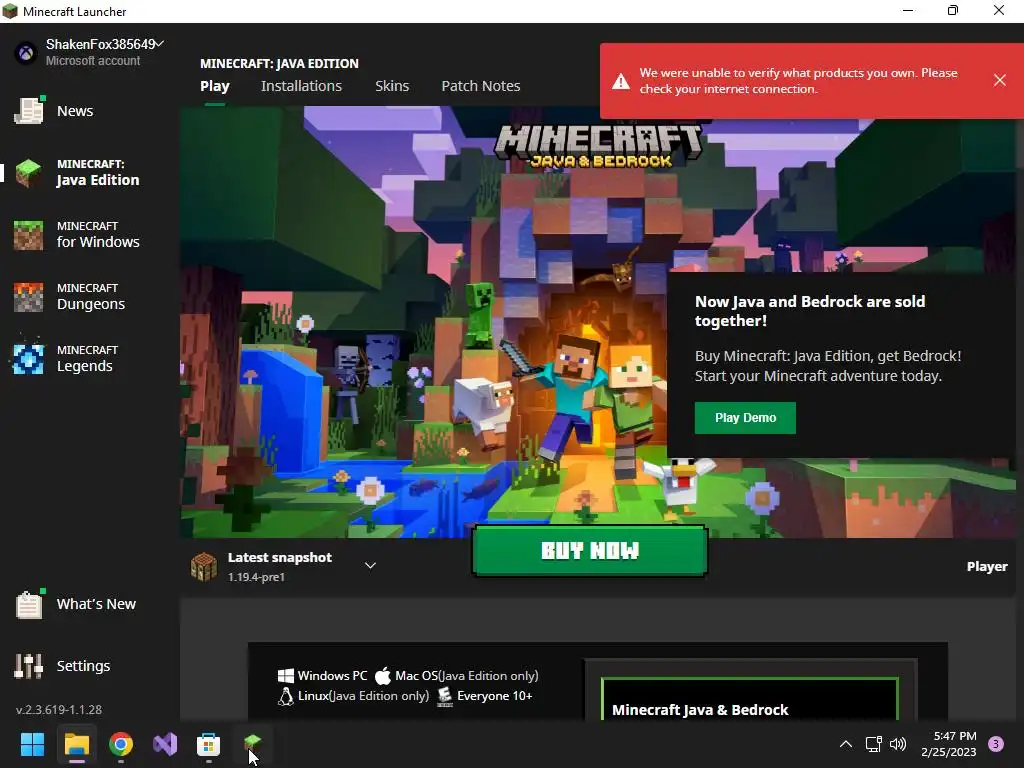1024x768 pixels.
Task: Open the notification badge showing 3
Action: tap(996, 744)
